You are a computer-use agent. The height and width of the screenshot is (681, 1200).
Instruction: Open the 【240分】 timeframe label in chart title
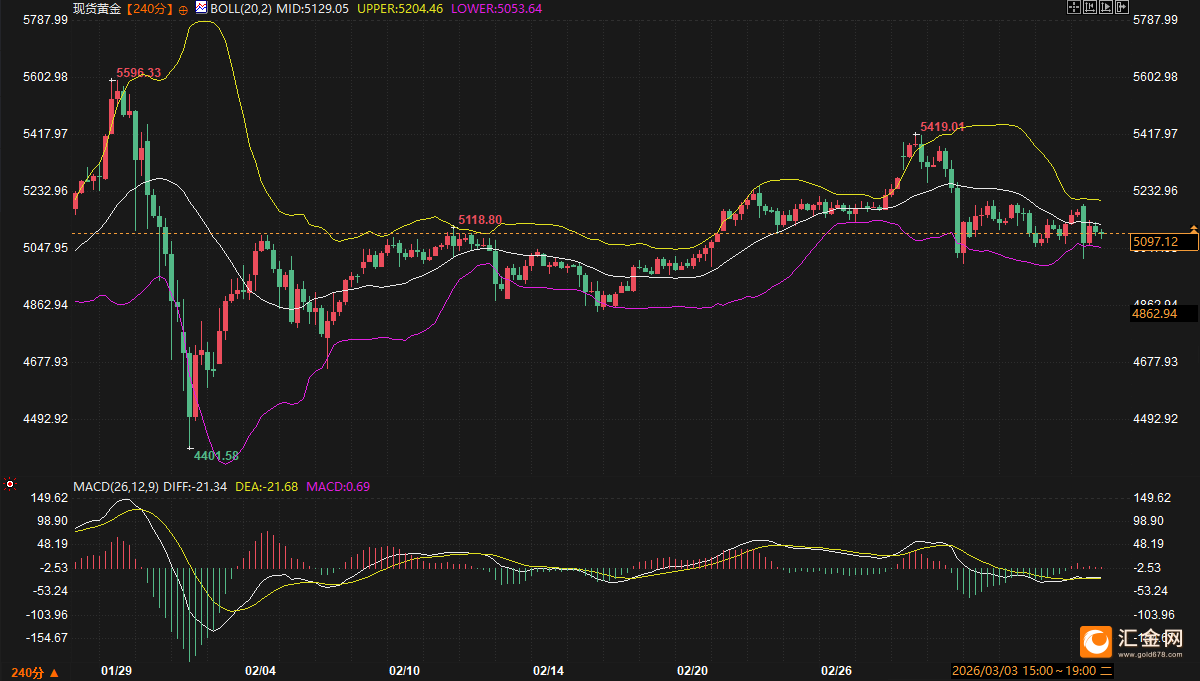pyautogui.click(x=150, y=8)
